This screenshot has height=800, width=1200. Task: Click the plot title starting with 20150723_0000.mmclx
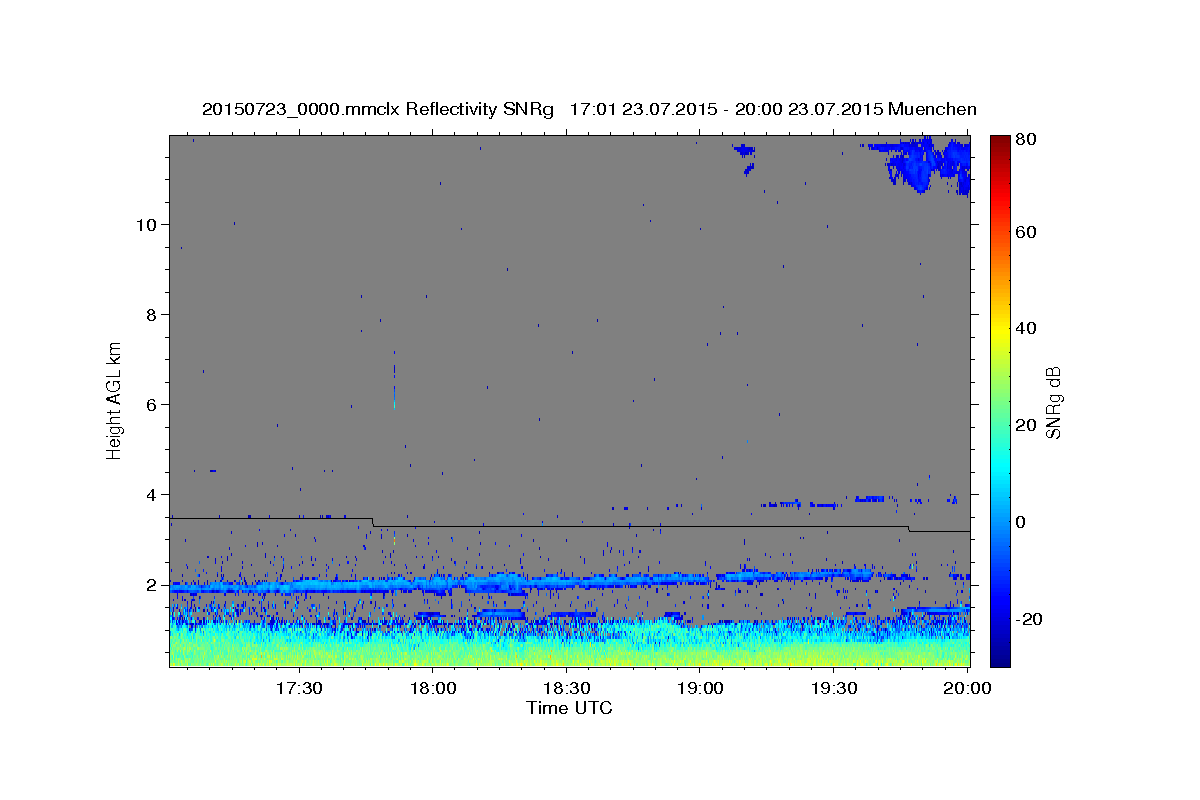[x=589, y=109]
